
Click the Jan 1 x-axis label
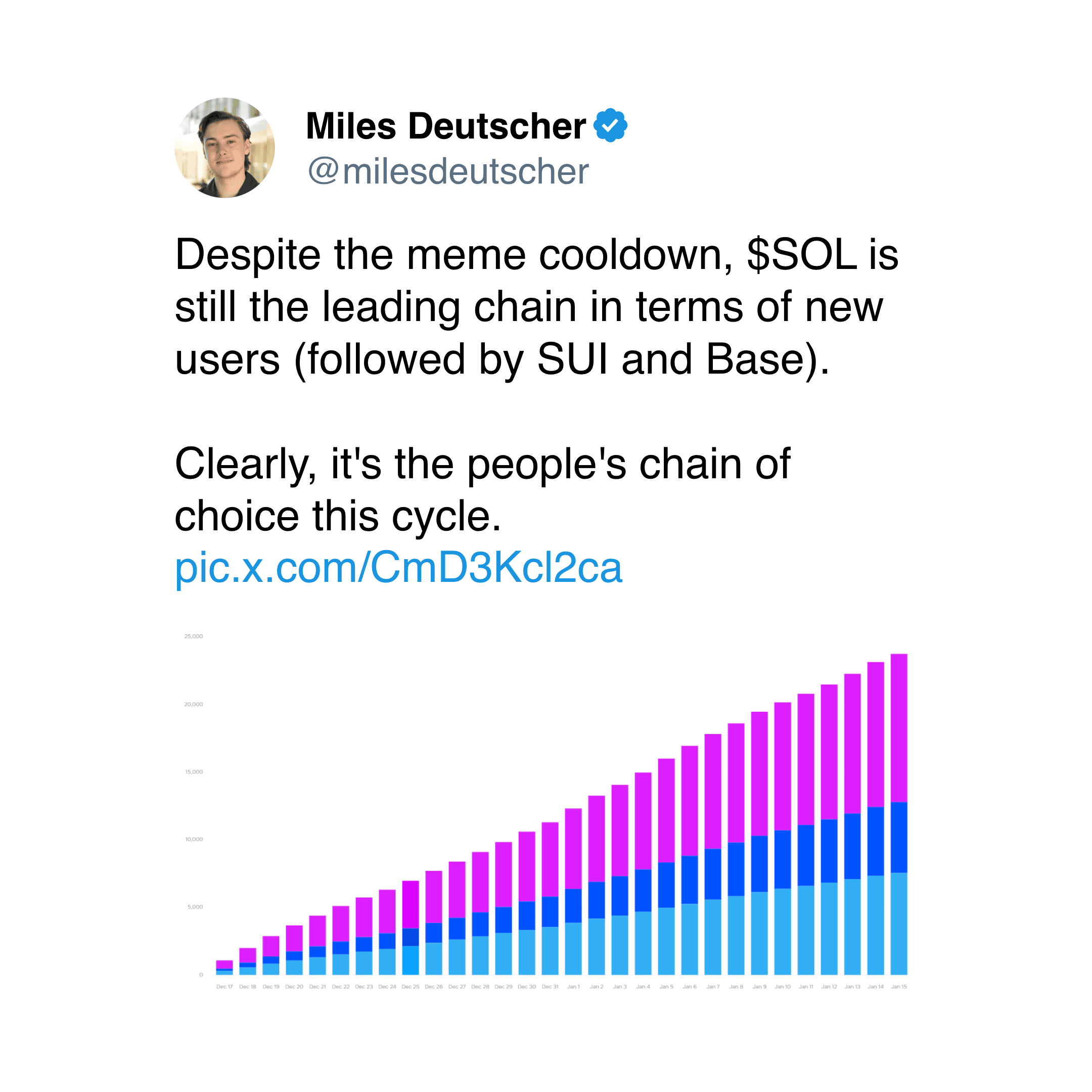[573, 987]
